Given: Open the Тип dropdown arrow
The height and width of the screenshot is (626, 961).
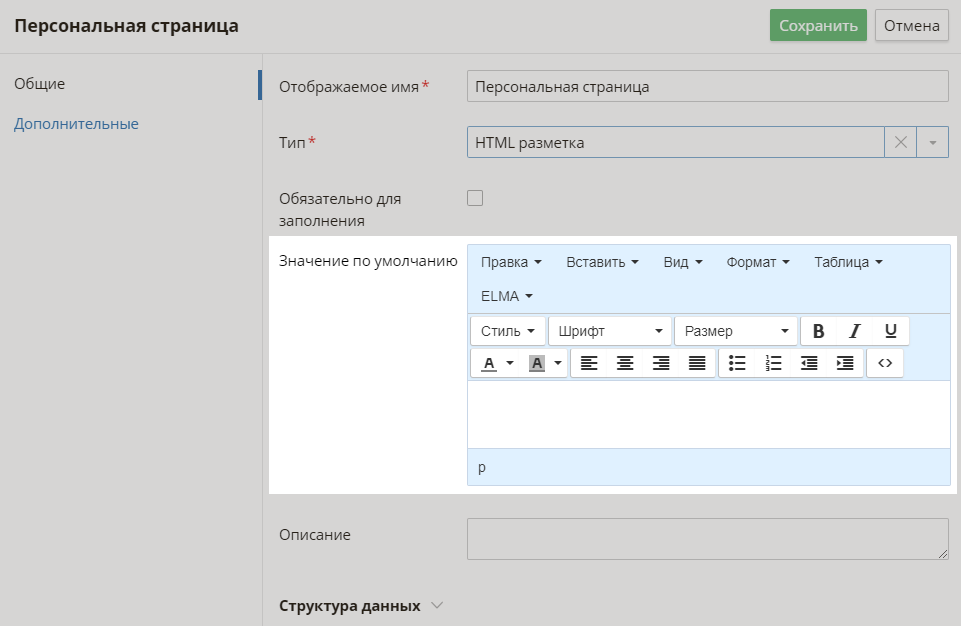Looking at the screenshot, I should coord(932,142).
